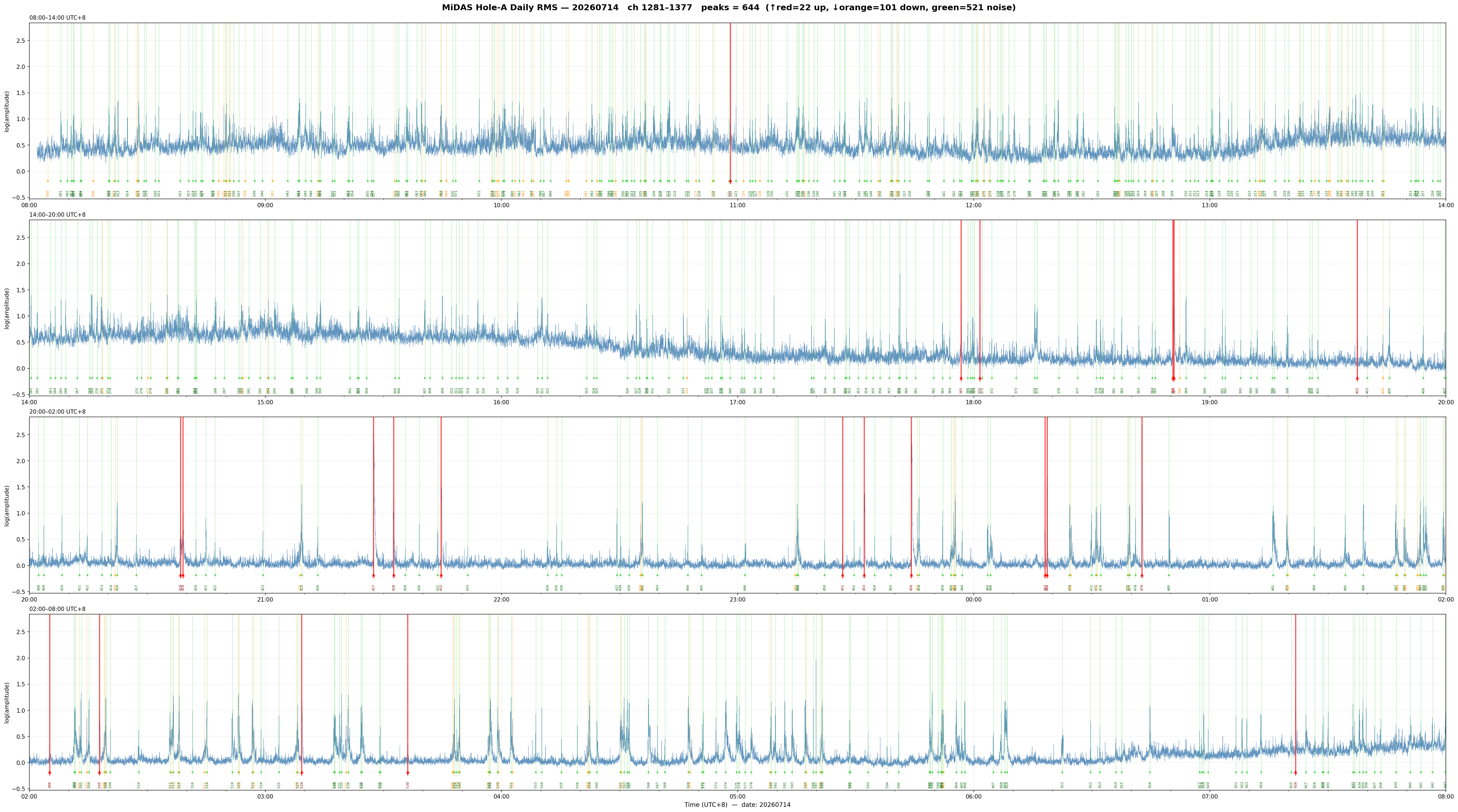Click the red up-peak arrow marker for peak 402
The width and height of the screenshot is (1458, 812).
click(x=1357, y=378)
